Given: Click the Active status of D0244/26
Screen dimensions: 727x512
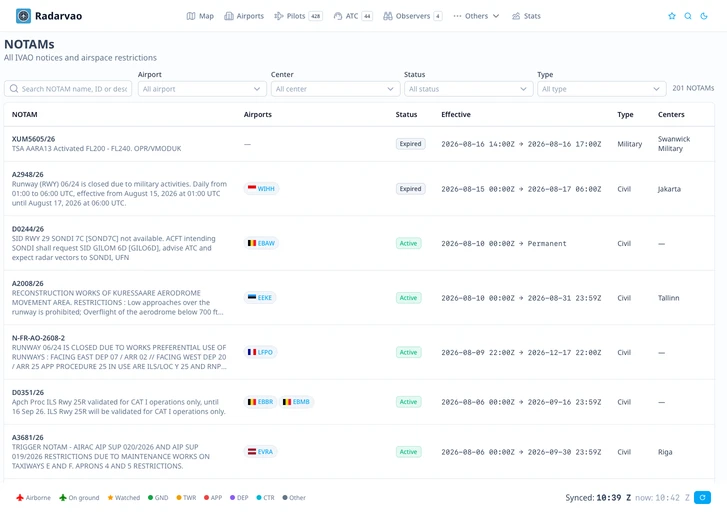Looking at the screenshot, I should [408, 243].
